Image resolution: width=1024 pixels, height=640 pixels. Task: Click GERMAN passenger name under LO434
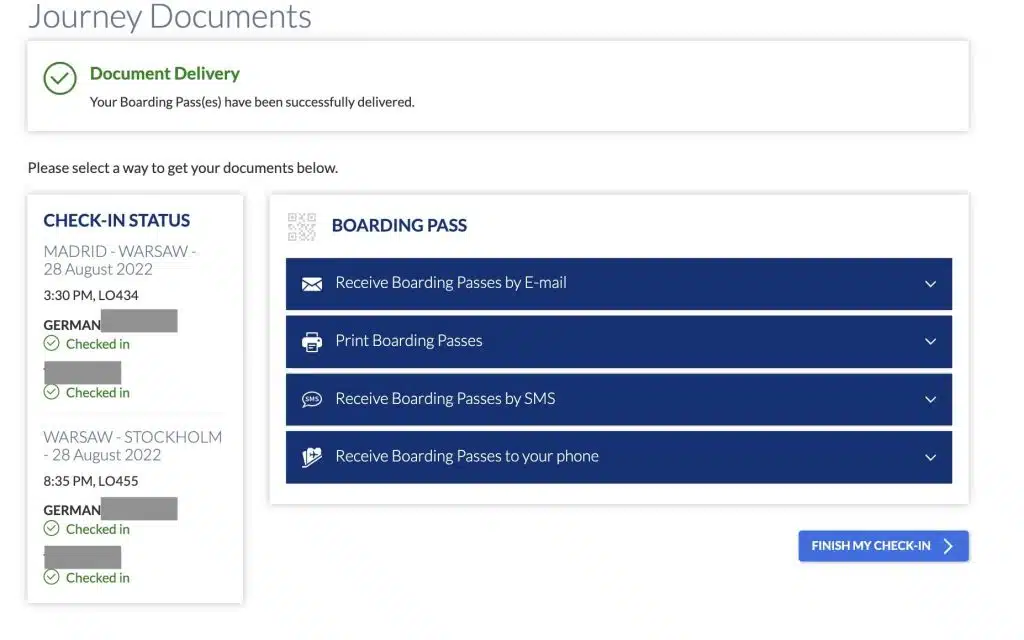pos(72,325)
